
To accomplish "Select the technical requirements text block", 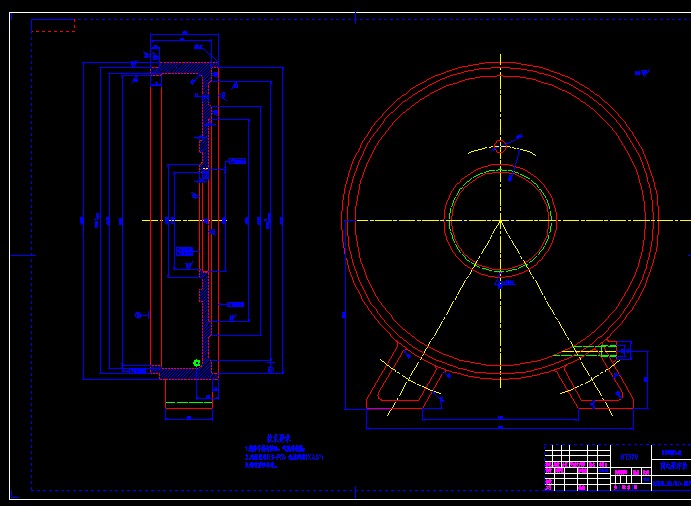I will coord(284,453).
